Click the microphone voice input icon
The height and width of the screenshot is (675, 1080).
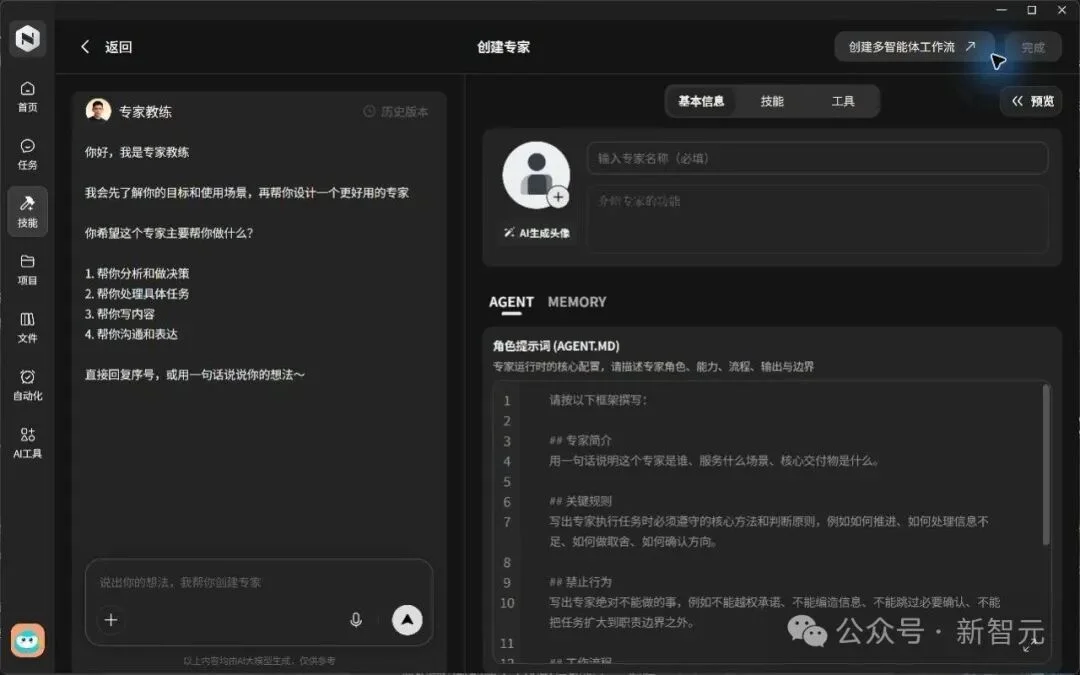pyautogui.click(x=356, y=620)
